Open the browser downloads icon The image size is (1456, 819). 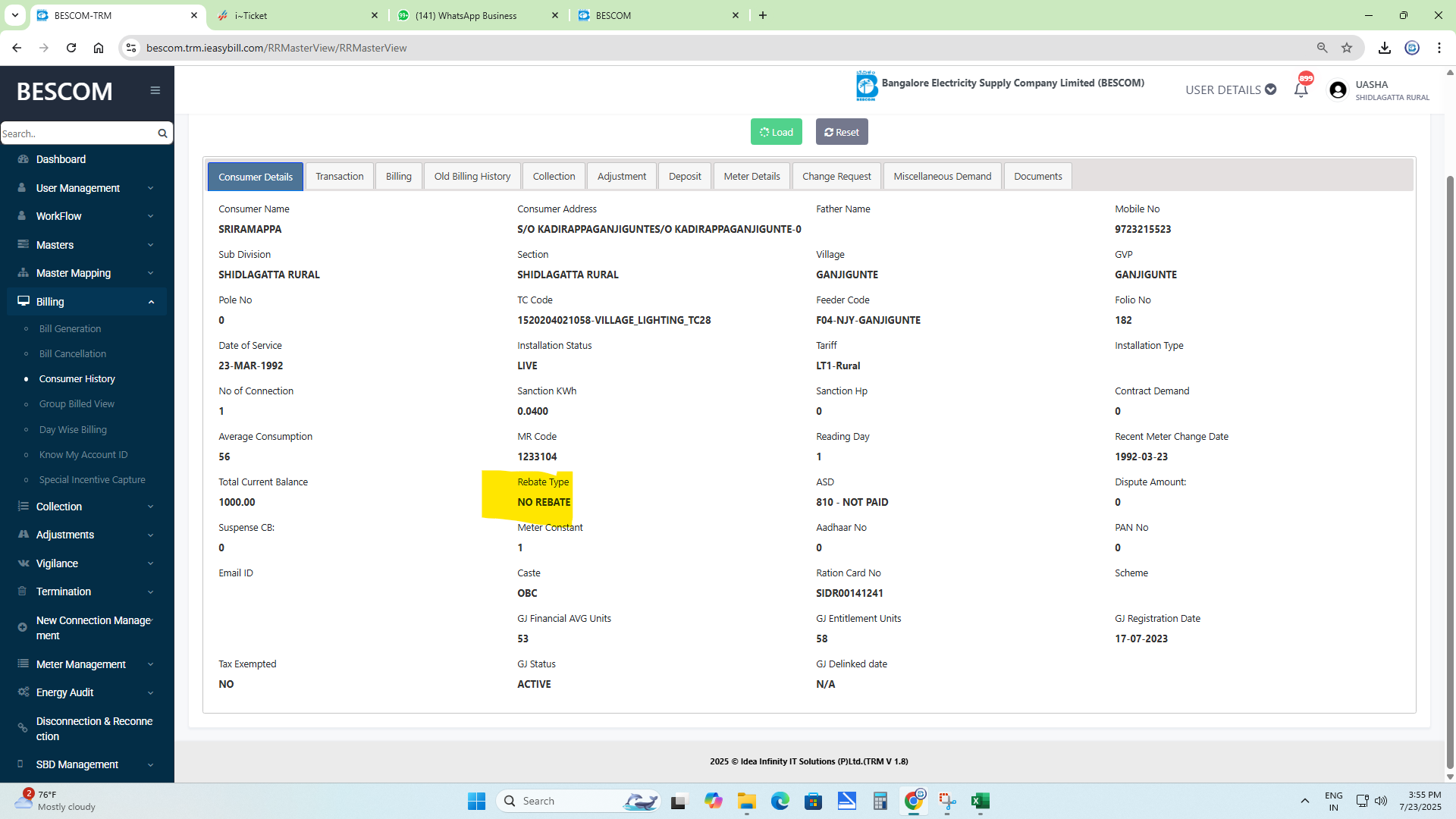pyautogui.click(x=1384, y=48)
